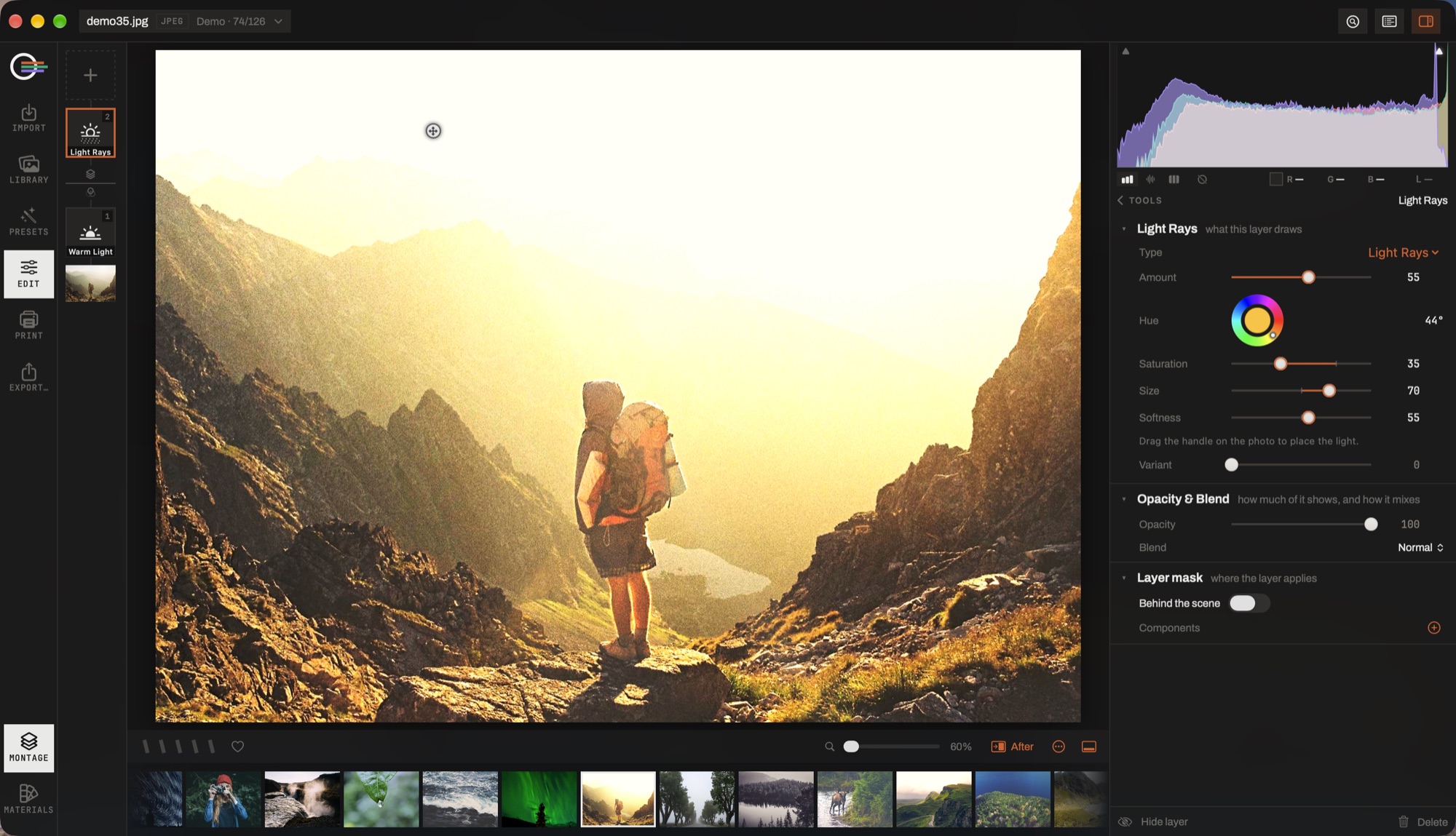Click the Hue color wheel
Viewport: 1456px width, 836px height.
(1257, 320)
